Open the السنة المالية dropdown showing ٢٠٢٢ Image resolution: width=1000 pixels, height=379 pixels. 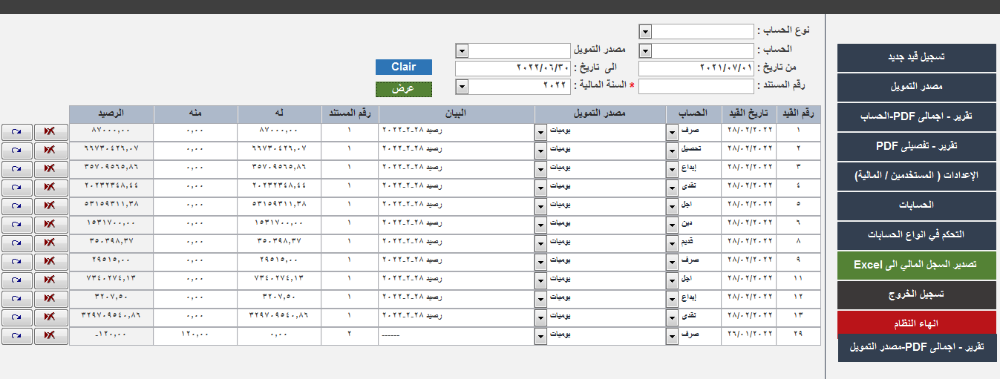462,86
